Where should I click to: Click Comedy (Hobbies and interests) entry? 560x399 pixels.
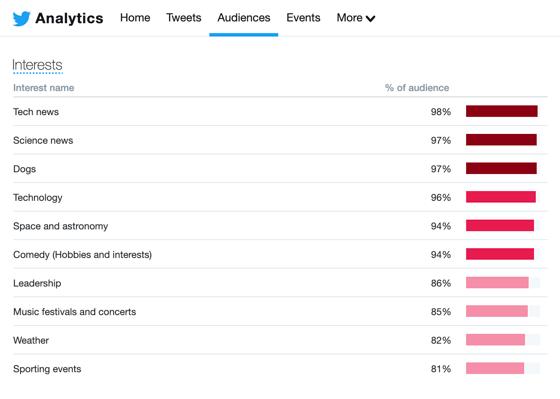click(82, 255)
